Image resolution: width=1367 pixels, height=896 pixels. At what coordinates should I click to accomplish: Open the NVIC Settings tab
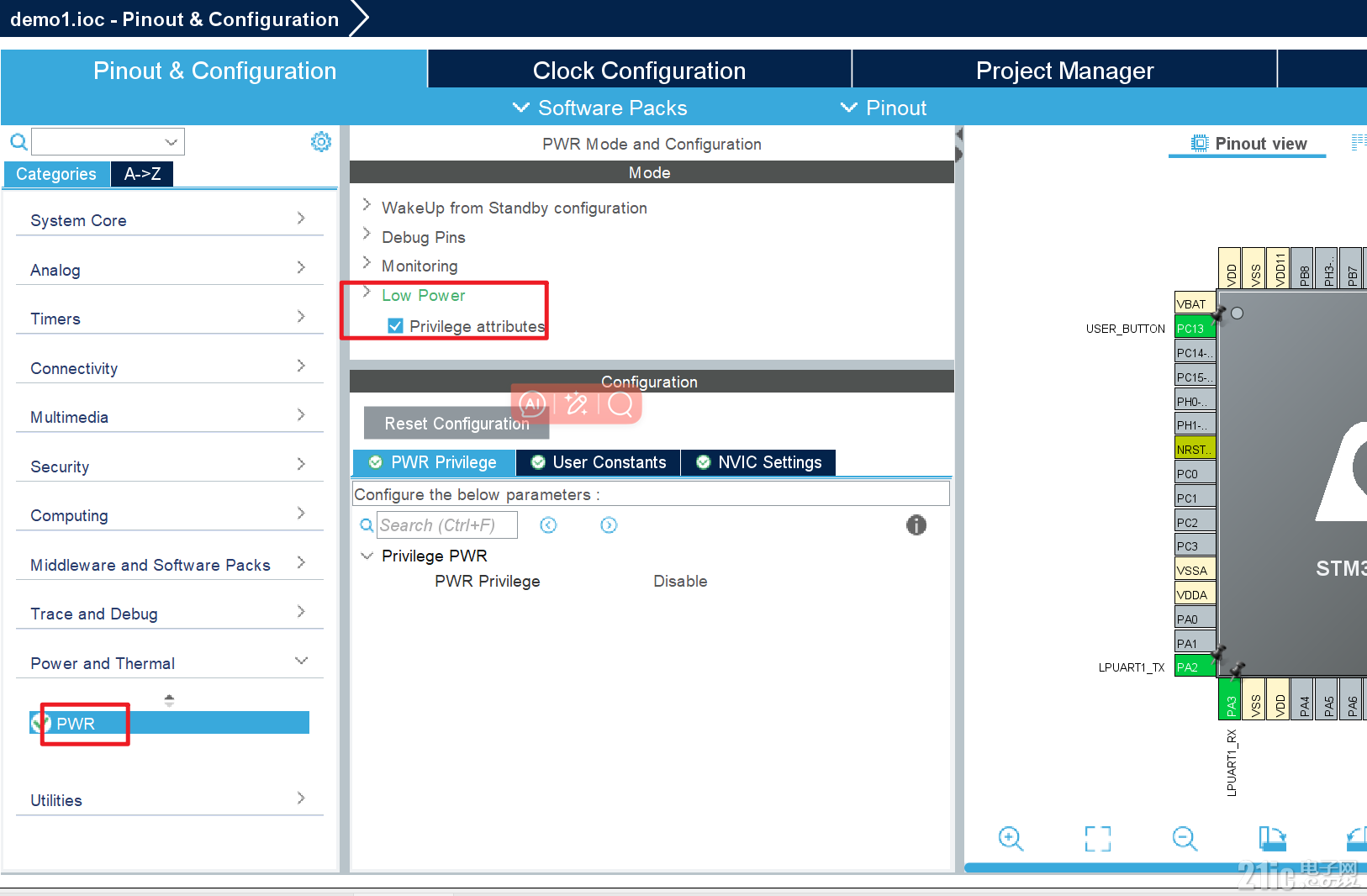pos(759,462)
